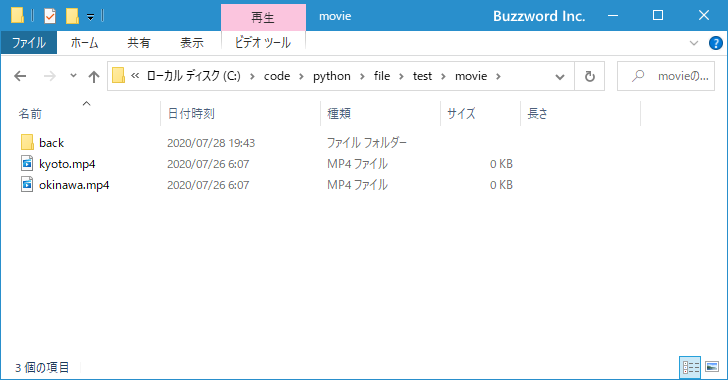
Task: Switch to the 表示 ribbon tab
Action: 192,43
